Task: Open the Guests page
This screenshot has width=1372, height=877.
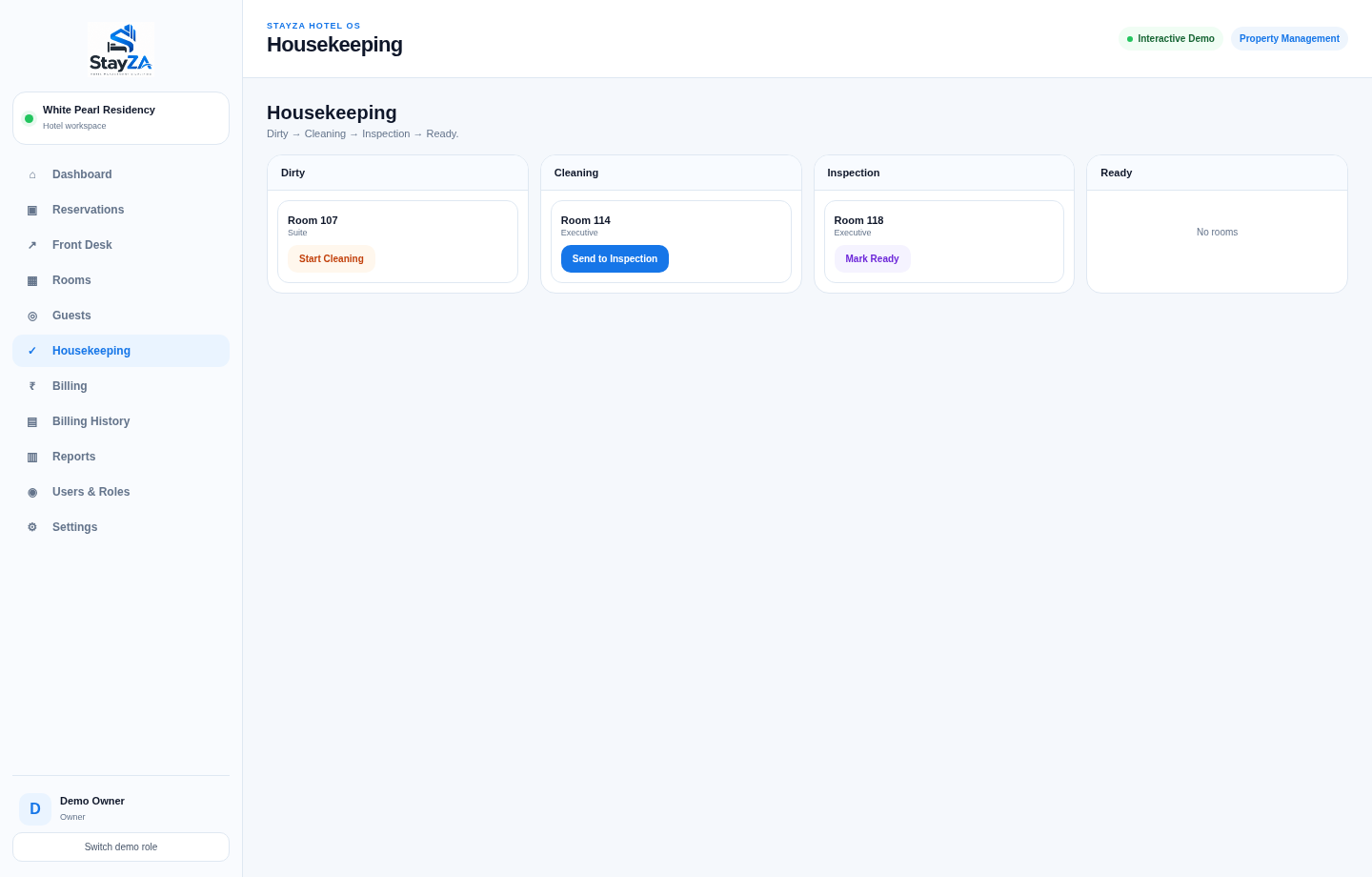Action: pos(121,316)
